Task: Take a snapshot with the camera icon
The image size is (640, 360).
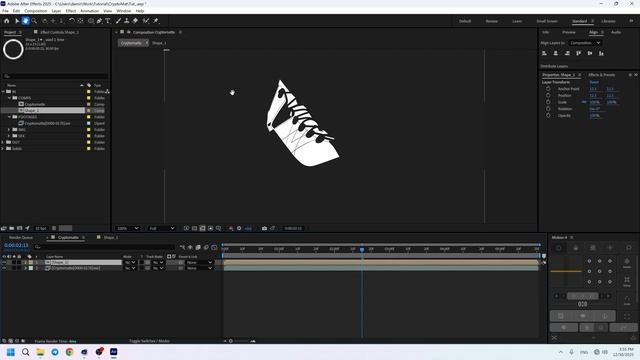Action: [264, 228]
